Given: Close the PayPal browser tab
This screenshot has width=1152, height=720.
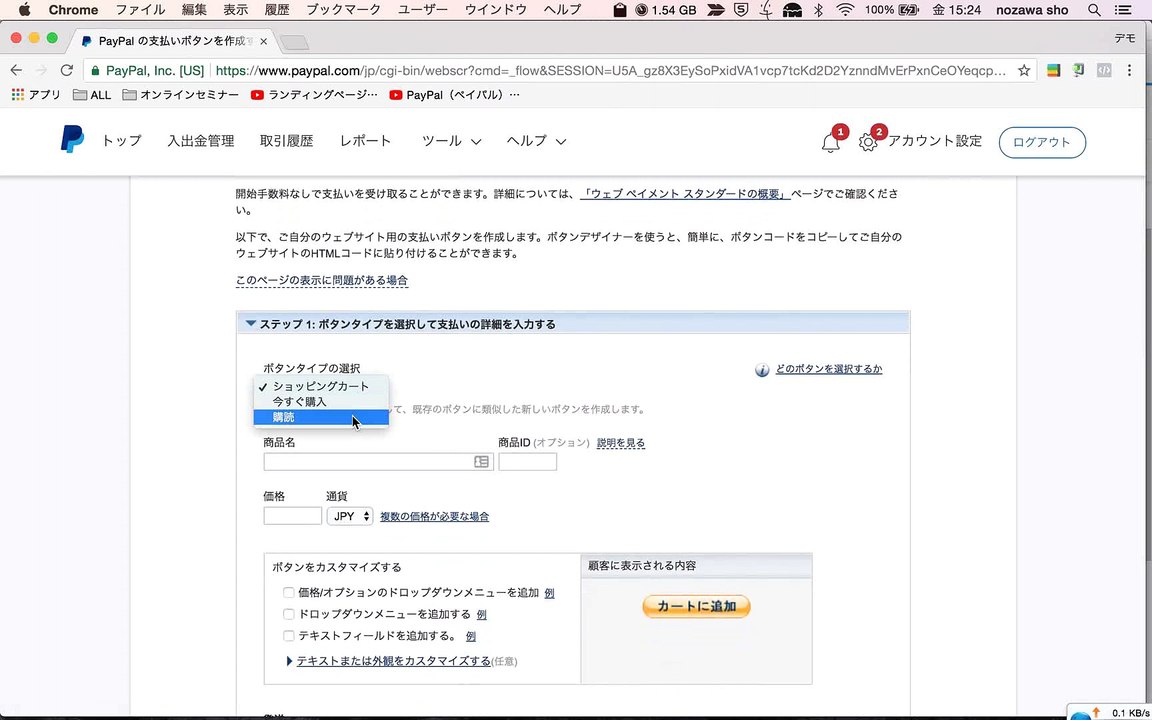Looking at the screenshot, I should [264, 42].
